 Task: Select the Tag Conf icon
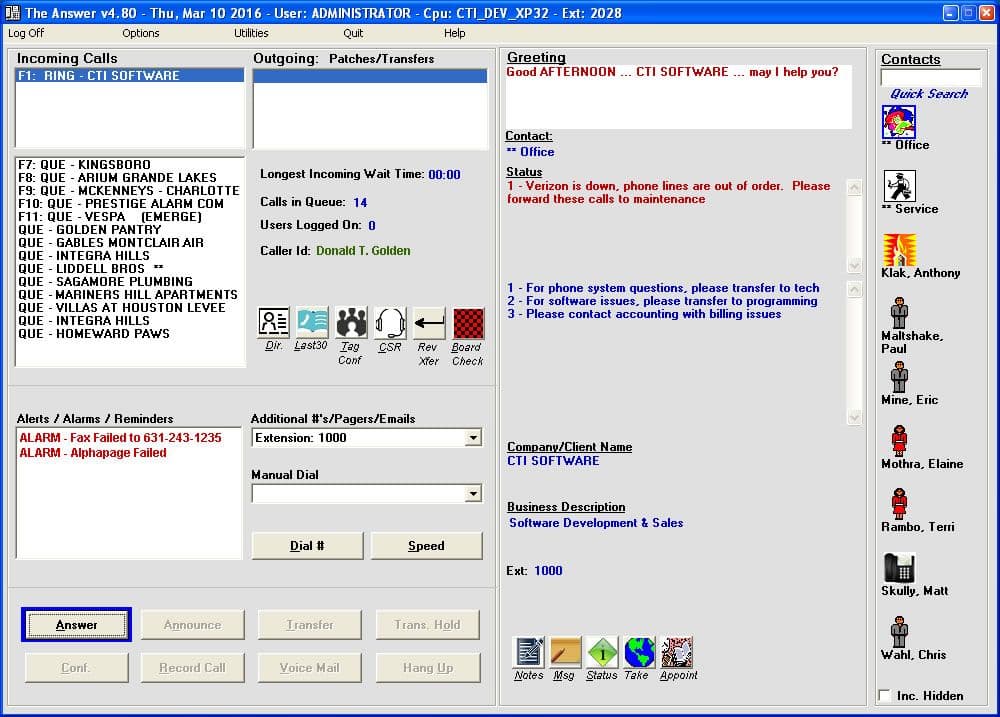pyautogui.click(x=349, y=322)
